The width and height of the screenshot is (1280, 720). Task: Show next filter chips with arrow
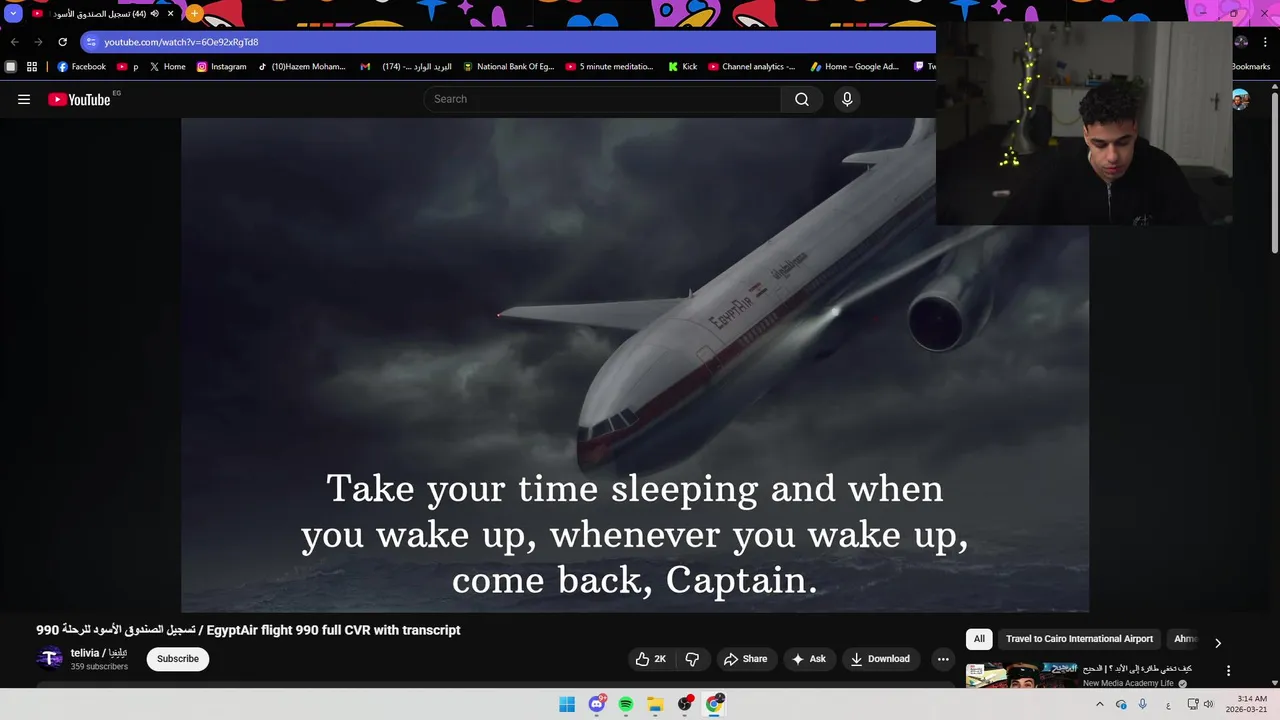tap(1217, 642)
